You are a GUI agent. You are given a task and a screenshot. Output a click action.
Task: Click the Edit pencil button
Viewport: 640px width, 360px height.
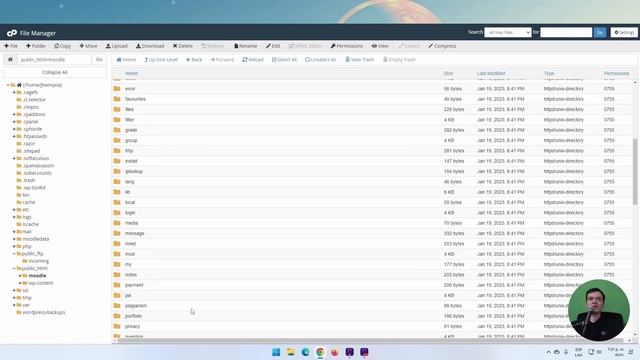(273, 46)
